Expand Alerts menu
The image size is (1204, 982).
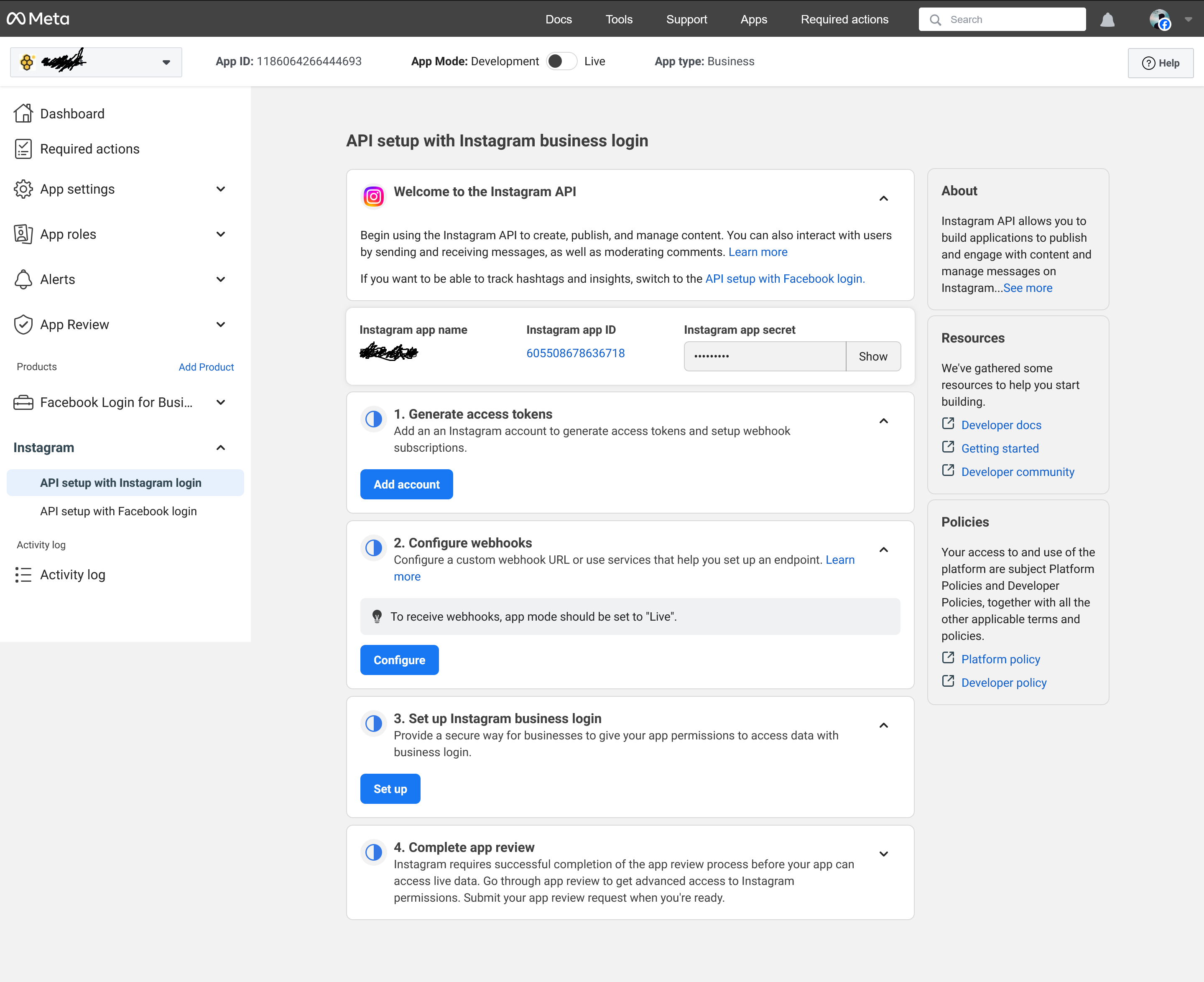coord(221,279)
